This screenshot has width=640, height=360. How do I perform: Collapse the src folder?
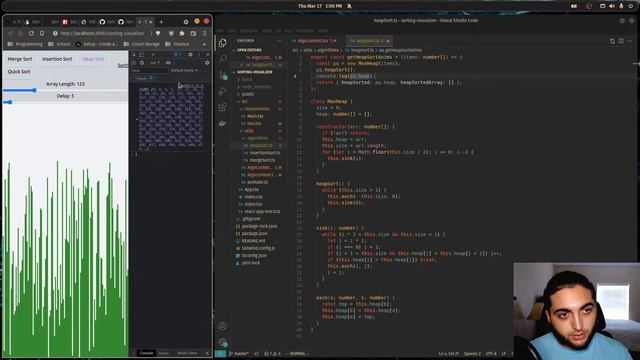click(244, 101)
